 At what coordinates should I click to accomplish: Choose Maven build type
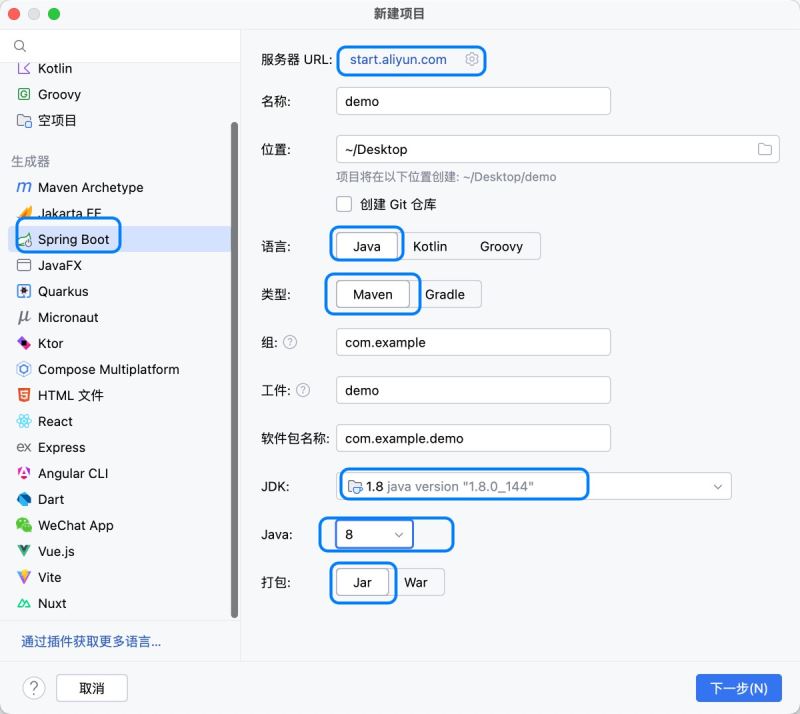[x=373, y=294]
